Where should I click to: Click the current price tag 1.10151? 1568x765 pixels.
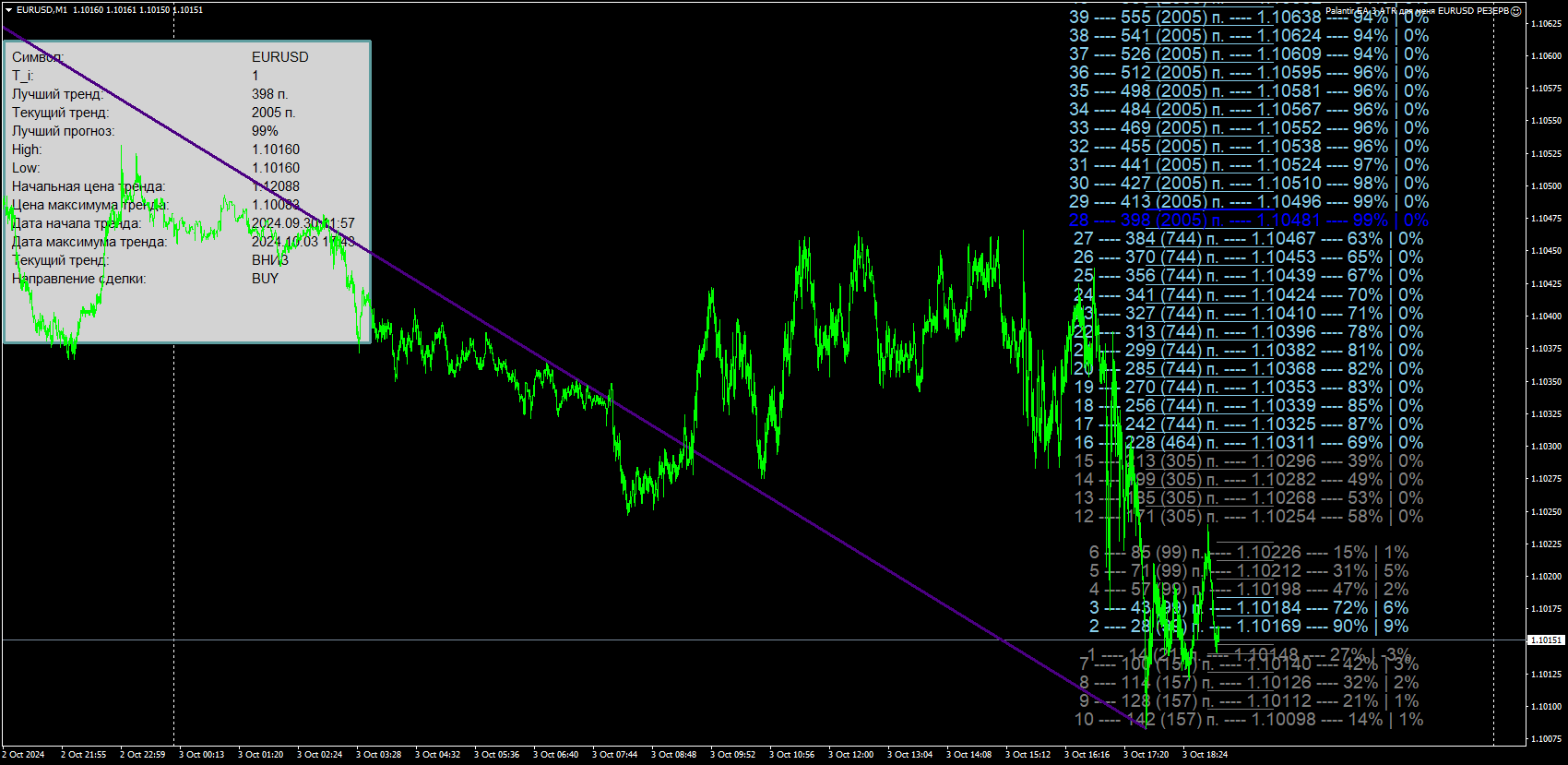1546,639
